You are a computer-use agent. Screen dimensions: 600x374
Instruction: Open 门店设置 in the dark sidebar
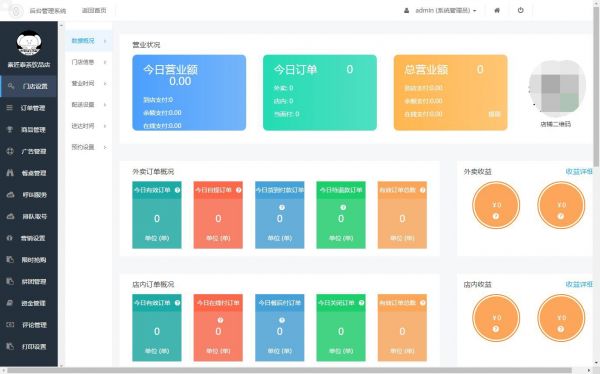29,86
